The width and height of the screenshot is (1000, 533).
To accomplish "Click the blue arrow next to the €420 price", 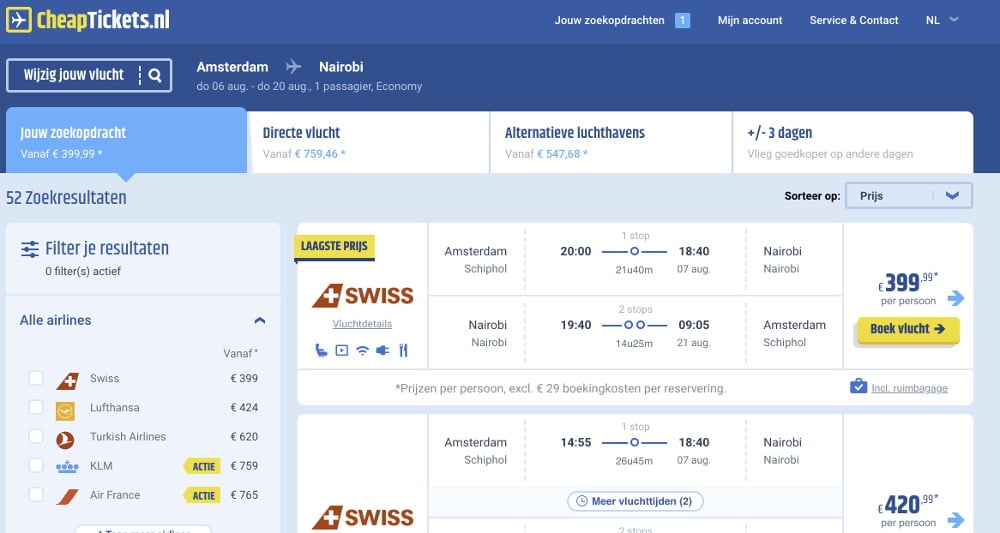I will pyautogui.click(x=955, y=520).
